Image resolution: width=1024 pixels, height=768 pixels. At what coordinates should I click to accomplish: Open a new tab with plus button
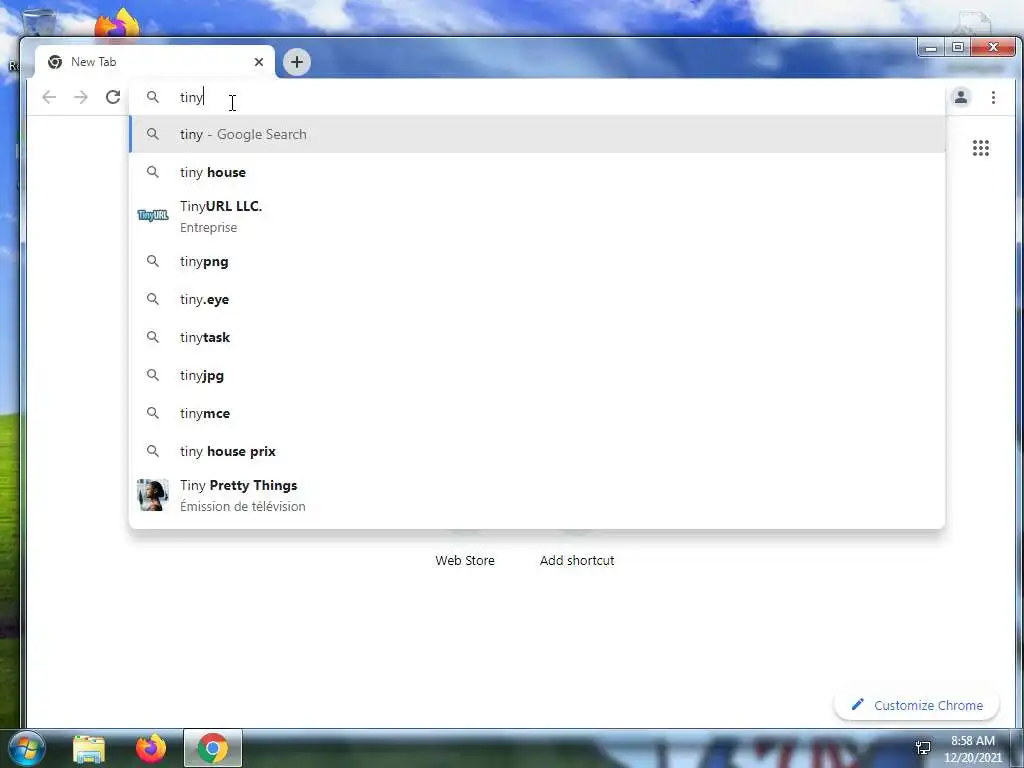[296, 62]
